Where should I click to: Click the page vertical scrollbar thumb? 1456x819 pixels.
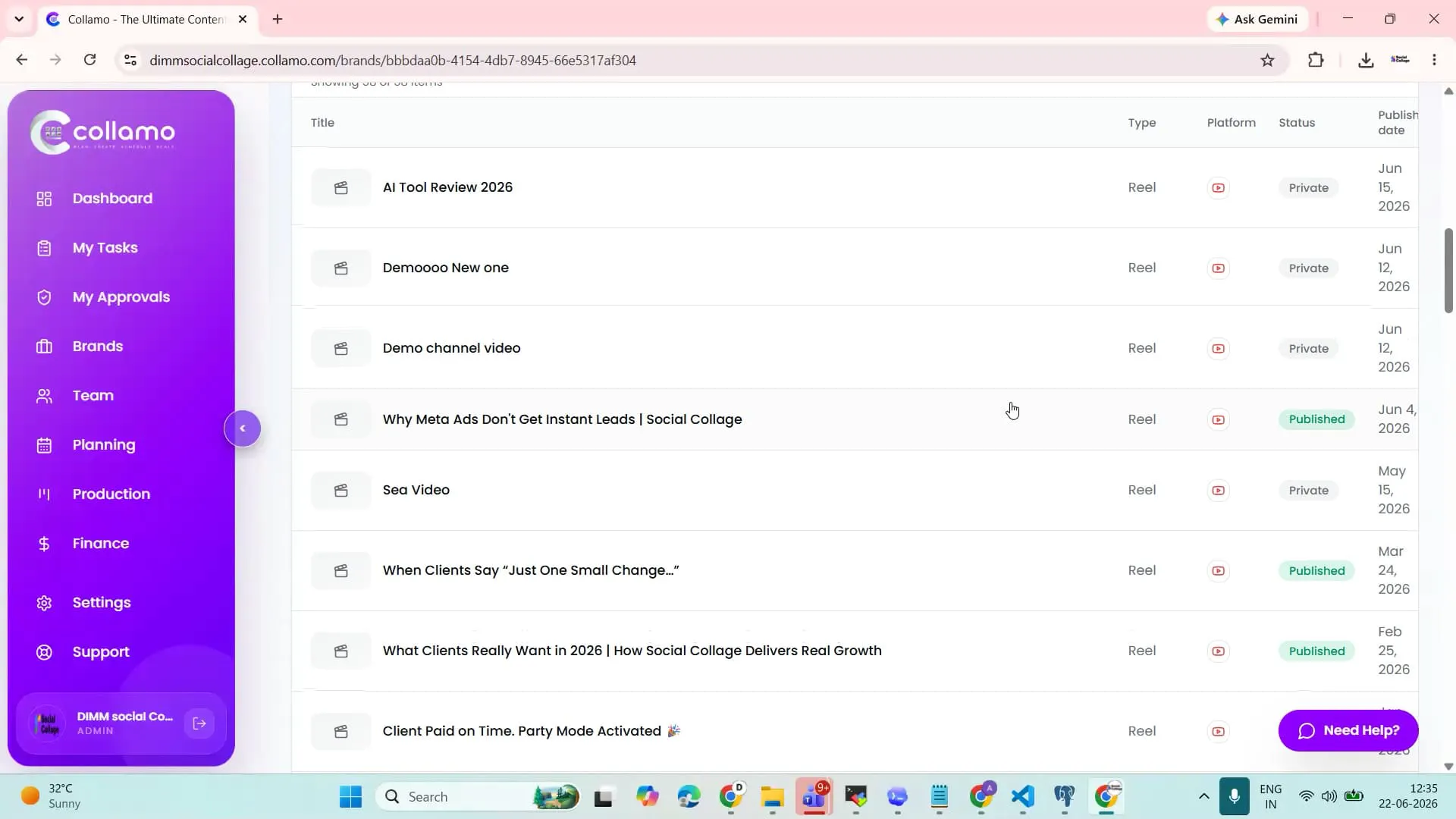click(x=1448, y=270)
